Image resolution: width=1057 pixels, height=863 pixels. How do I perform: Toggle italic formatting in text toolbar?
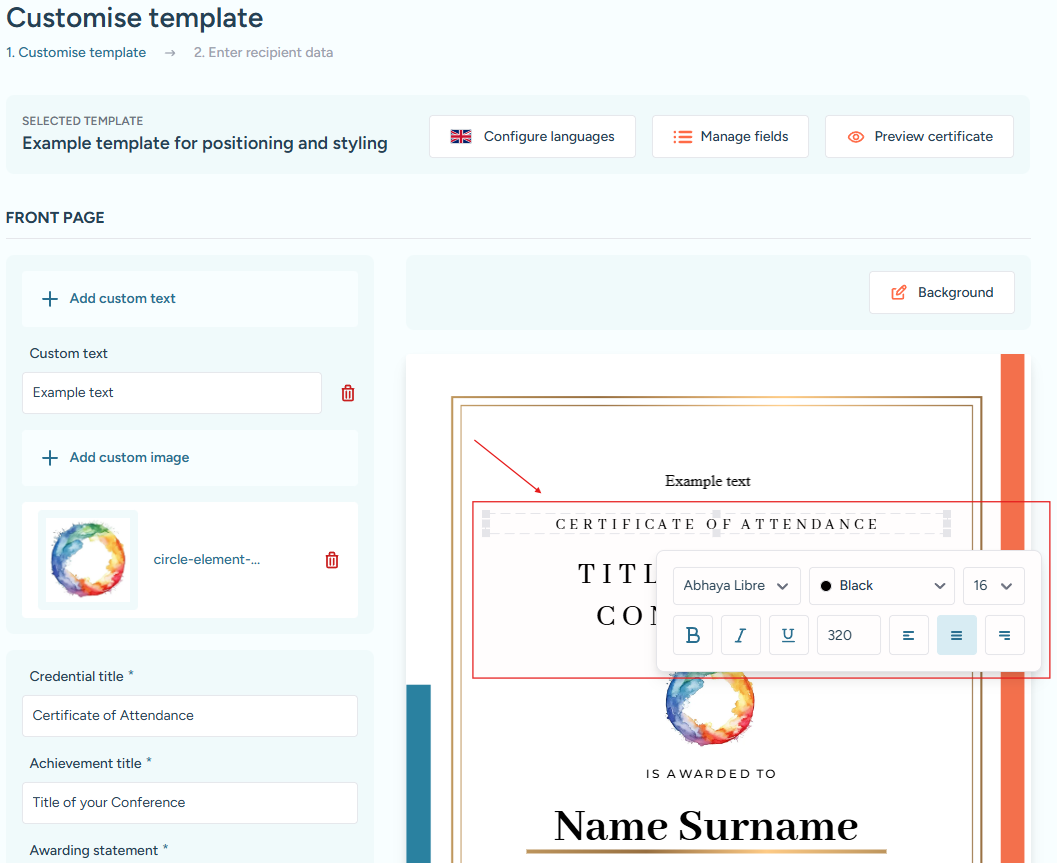click(741, 635)
